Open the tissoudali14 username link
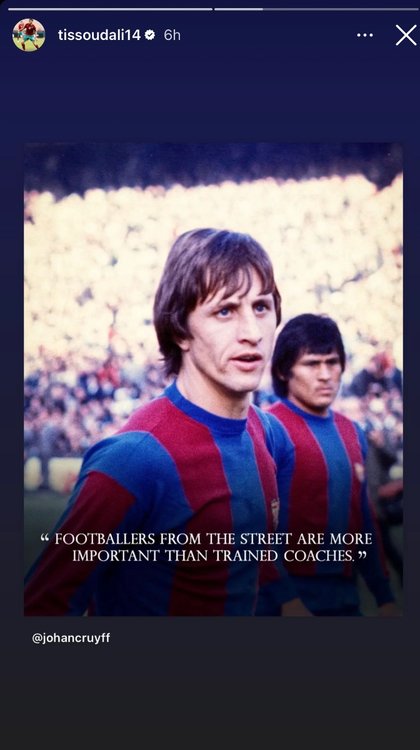The width and height of the screenshot is (420, 750). pos(99,35)
